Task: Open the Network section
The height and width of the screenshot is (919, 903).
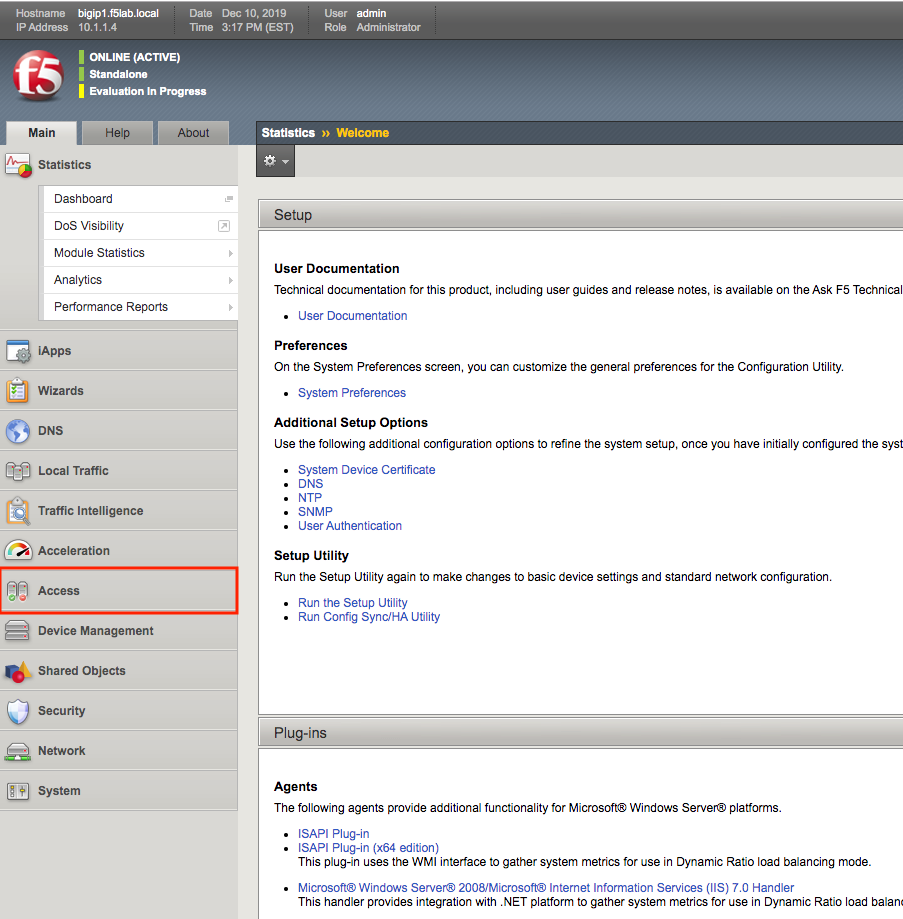Action: coord(119,751)
